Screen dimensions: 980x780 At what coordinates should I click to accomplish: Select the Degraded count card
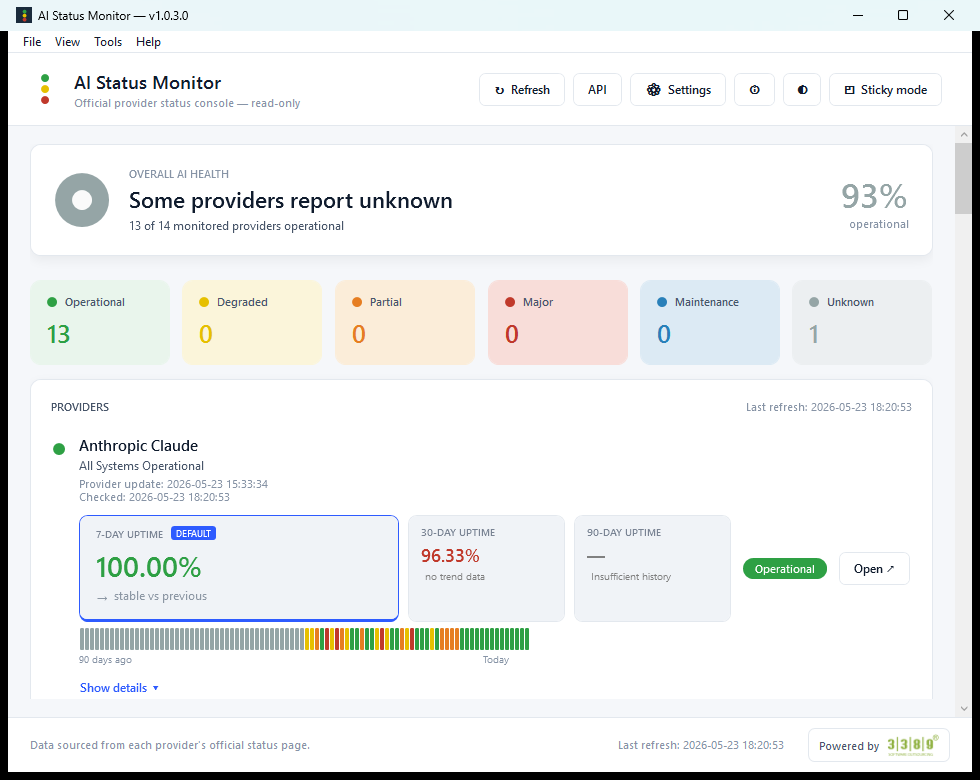point(252,322)
